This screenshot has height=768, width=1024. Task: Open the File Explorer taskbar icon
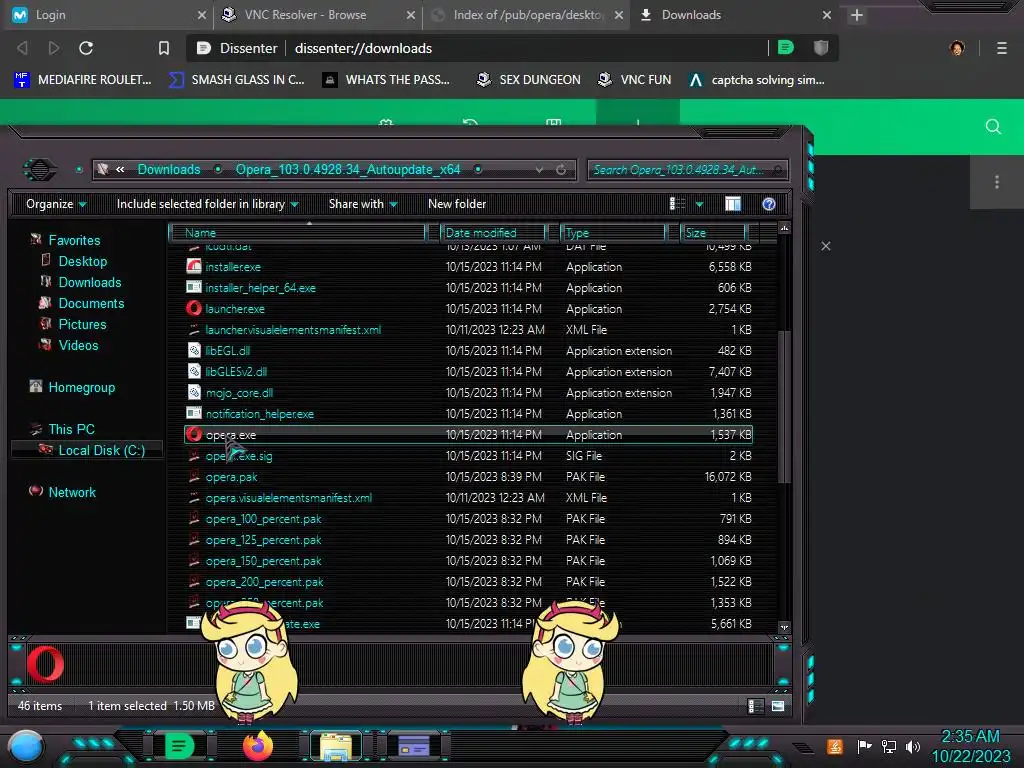click(336, 747)
